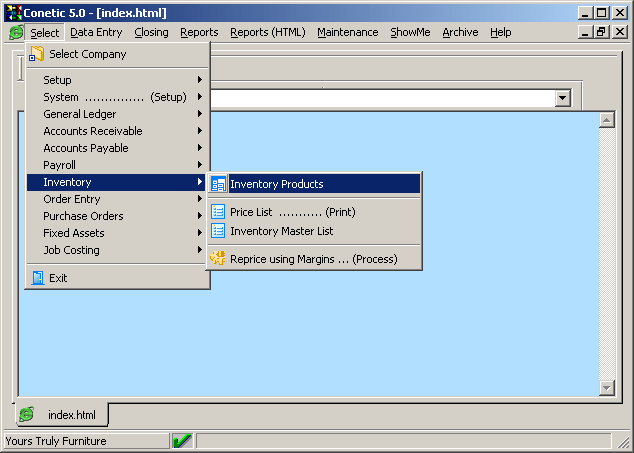Expand the General Ledger submenu
Screen dimensions: 634x453
tap(200, 114)
